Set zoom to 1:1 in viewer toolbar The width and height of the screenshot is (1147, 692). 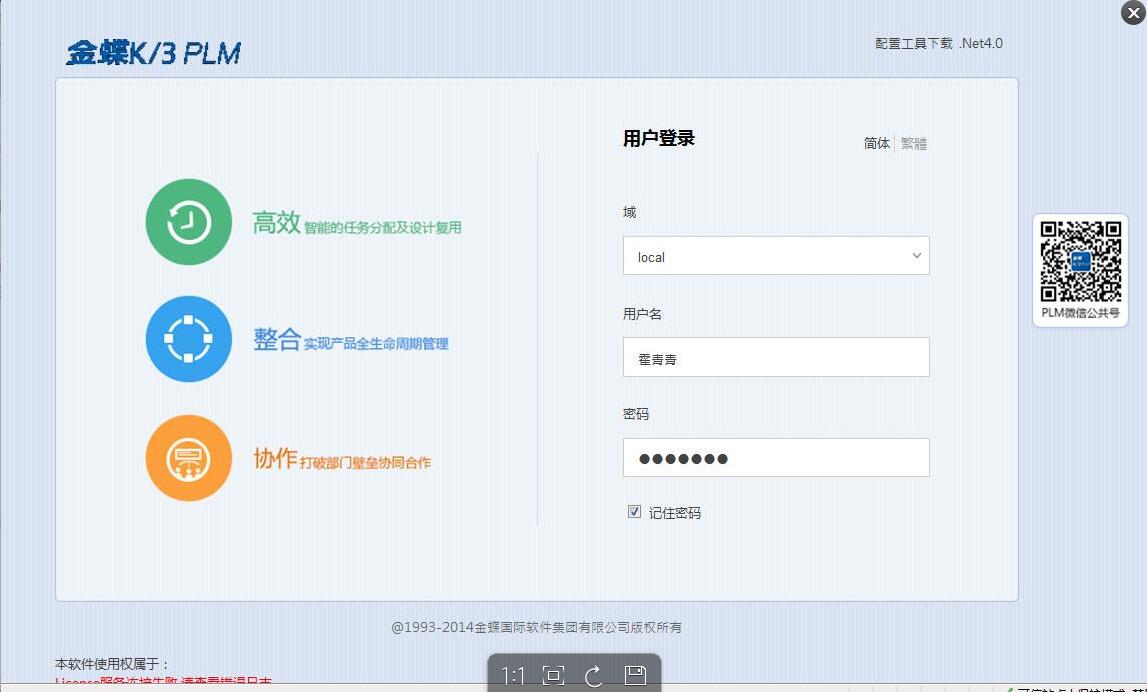(x=513, y=675)
